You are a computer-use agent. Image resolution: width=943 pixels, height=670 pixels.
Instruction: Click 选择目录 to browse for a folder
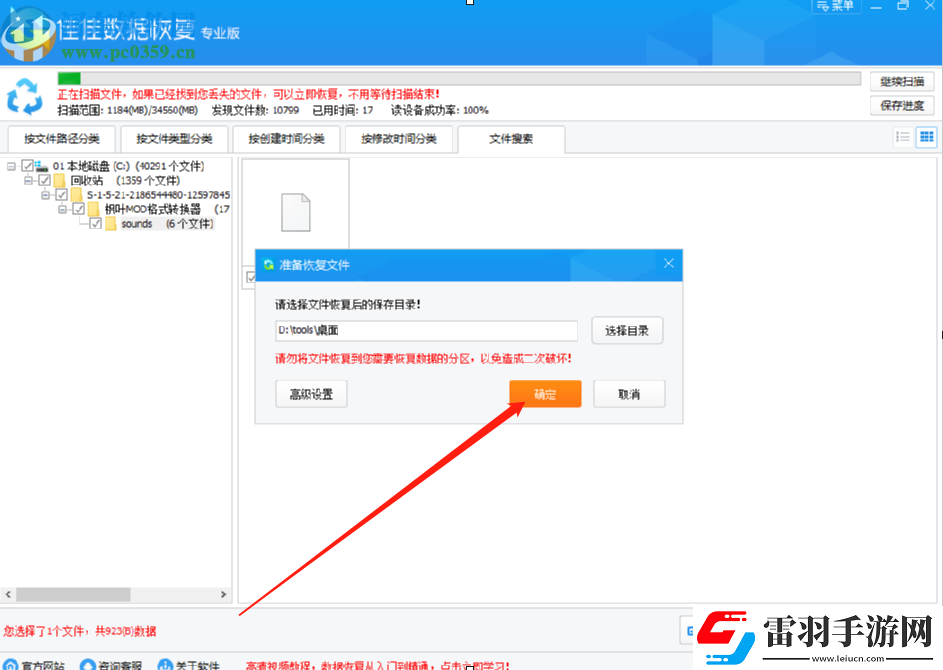pyautogui.click(x=627, y=330)
